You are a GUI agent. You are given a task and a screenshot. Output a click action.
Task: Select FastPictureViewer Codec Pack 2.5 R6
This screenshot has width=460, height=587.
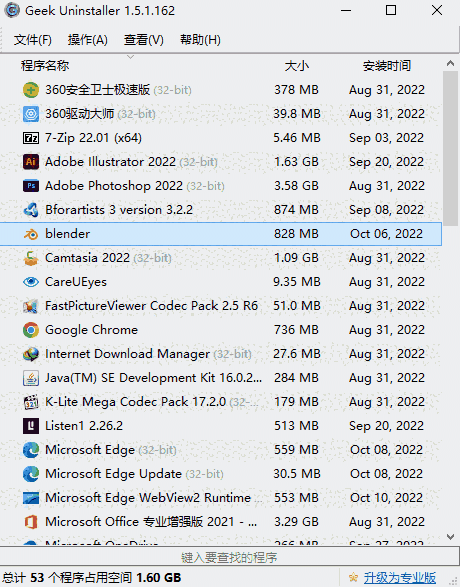click(x=151, y=305)
